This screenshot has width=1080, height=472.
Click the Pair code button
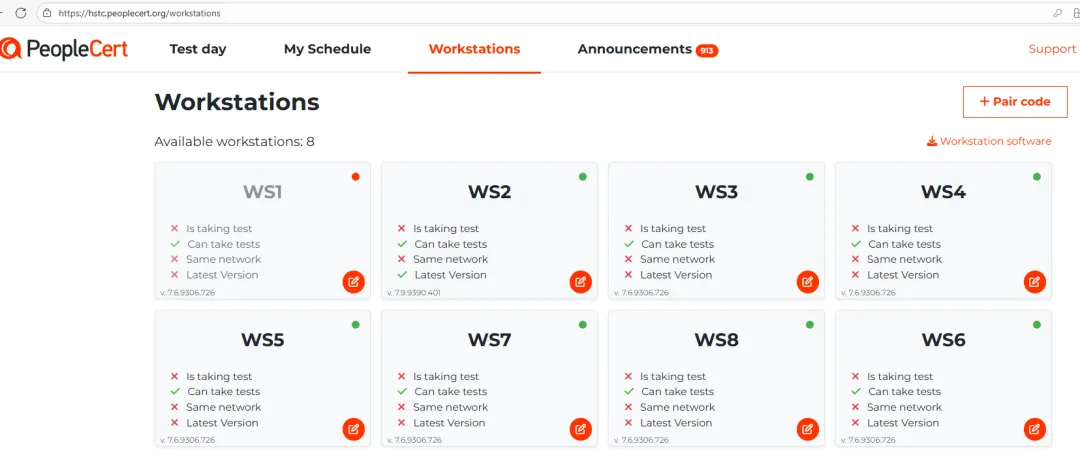1014,101
